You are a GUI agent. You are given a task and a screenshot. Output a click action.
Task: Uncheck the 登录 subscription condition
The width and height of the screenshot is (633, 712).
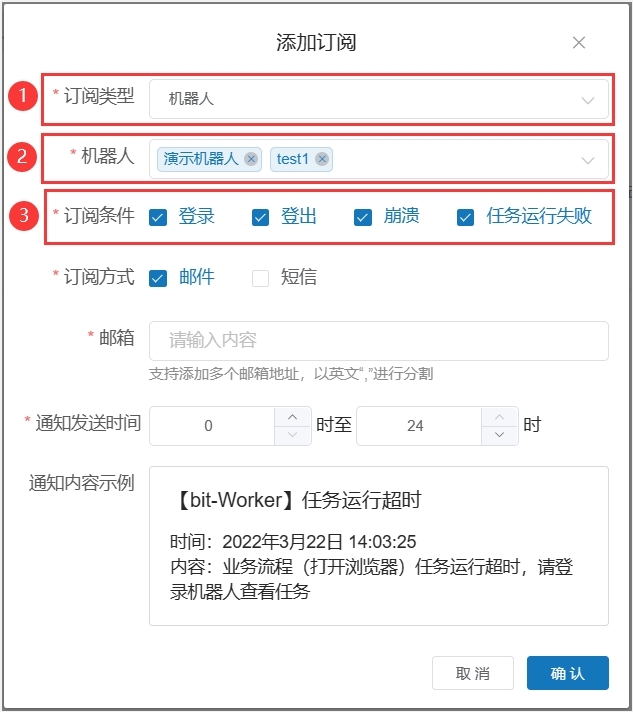click(x=158, y=217)
